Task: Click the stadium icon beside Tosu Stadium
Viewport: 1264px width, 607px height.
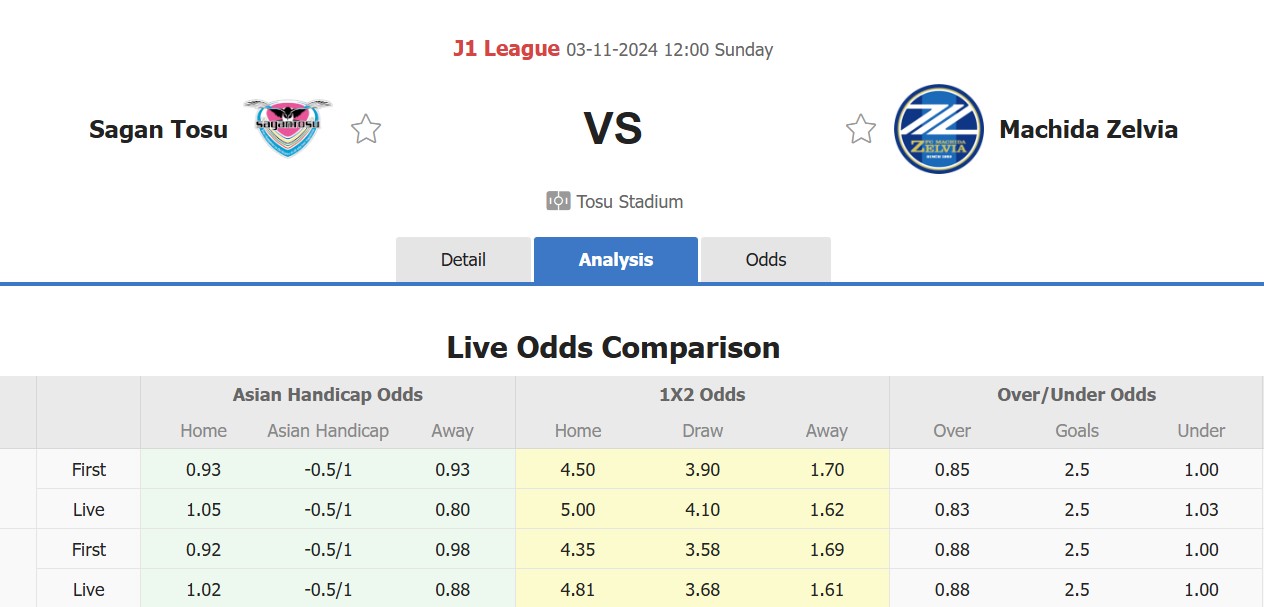Action: (x=558, y=201)
